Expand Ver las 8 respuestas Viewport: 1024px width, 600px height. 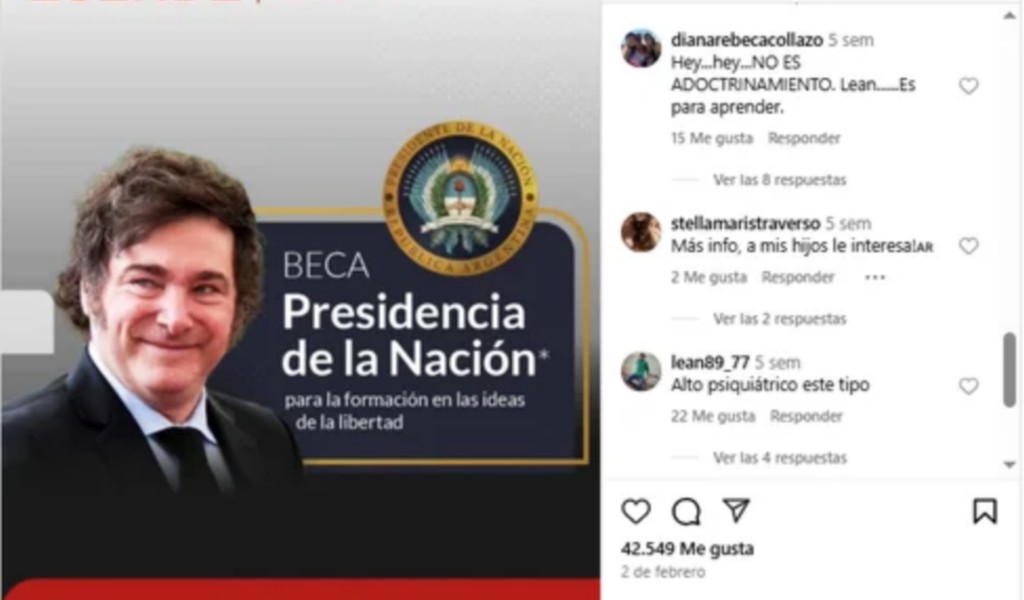click(x=780, y=180)
